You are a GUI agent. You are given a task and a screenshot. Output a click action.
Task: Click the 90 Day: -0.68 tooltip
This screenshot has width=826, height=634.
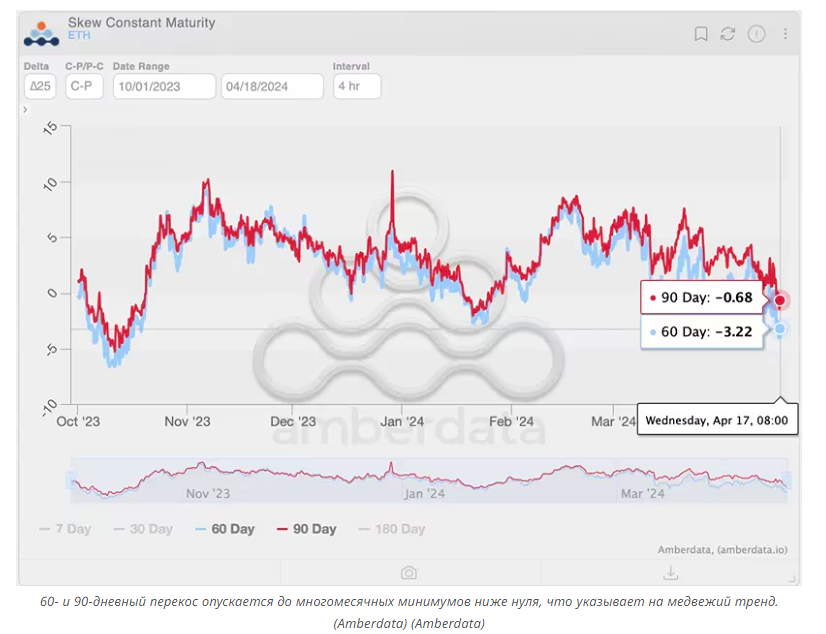pos(702,298)
